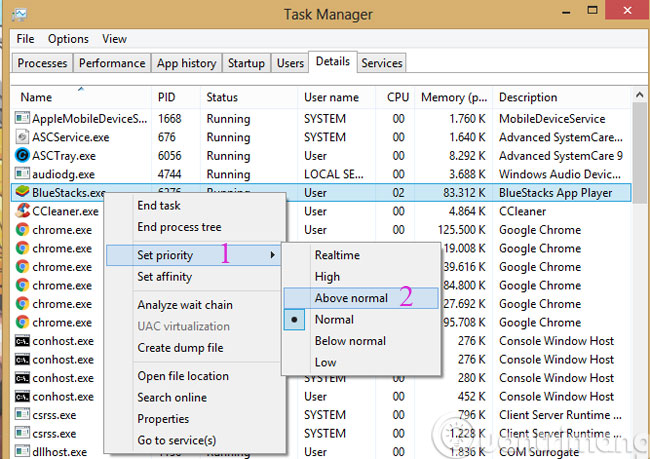Click the audiodg.exe process icon
The image size is (650, 459).
(24, 174)
